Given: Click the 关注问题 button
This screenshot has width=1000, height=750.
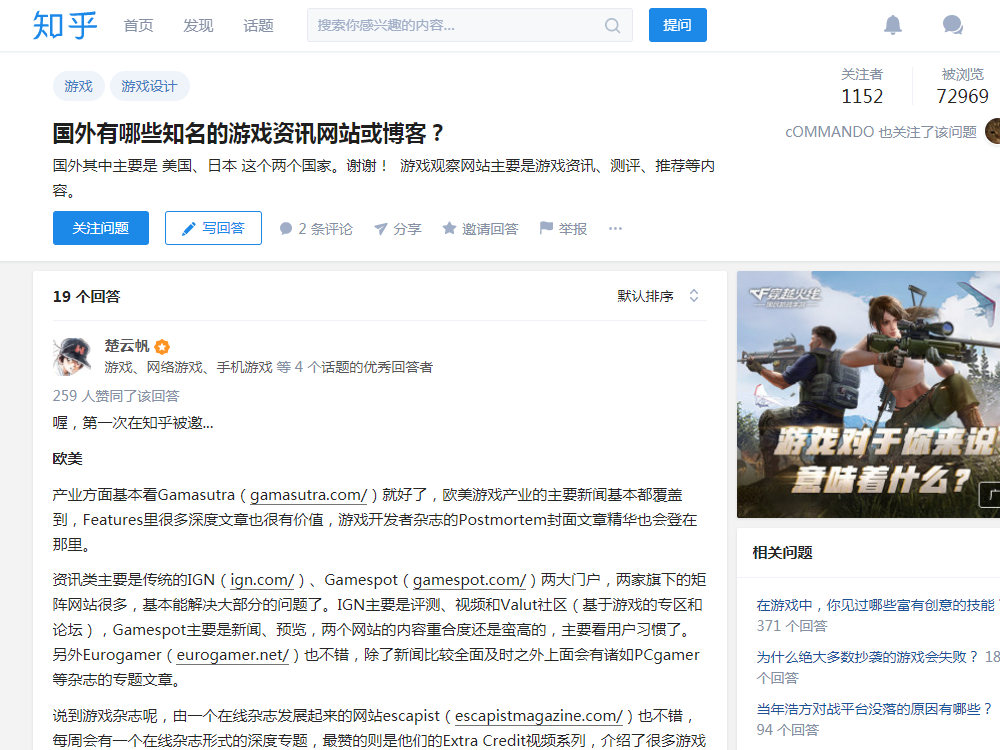Looking at the screenshot, I should [x=101, y=228].
